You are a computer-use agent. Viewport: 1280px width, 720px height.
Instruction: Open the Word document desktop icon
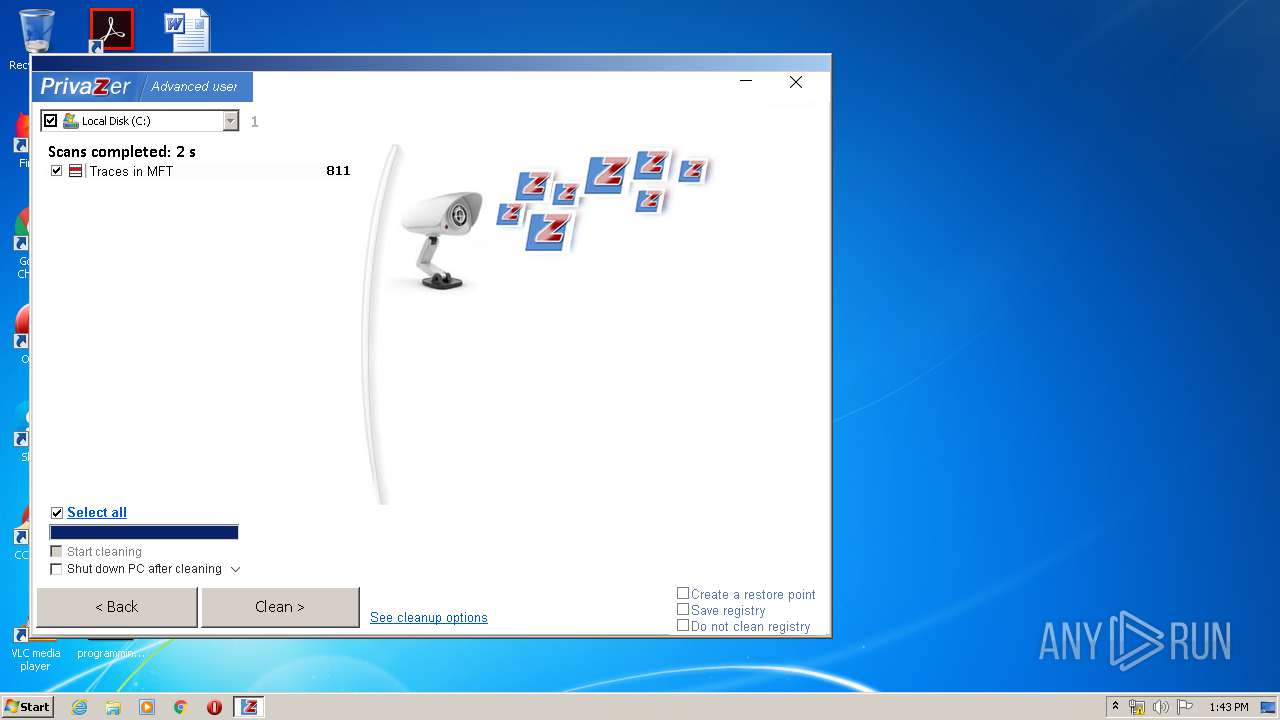click(187, 30)
